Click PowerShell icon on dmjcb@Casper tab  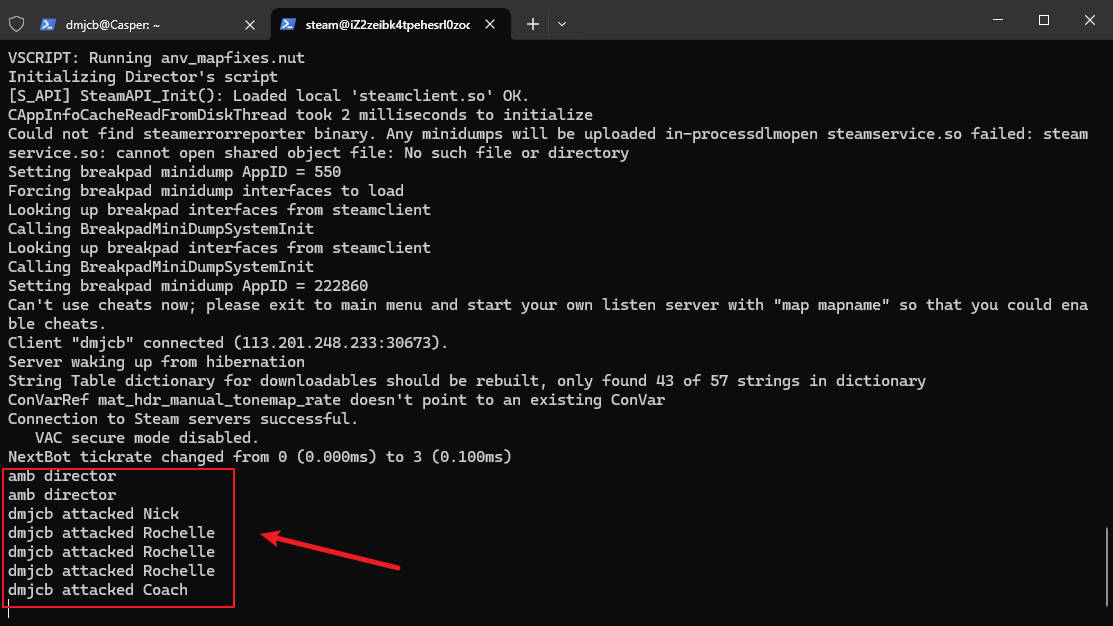pyautogui.click(x=48, y=24)
